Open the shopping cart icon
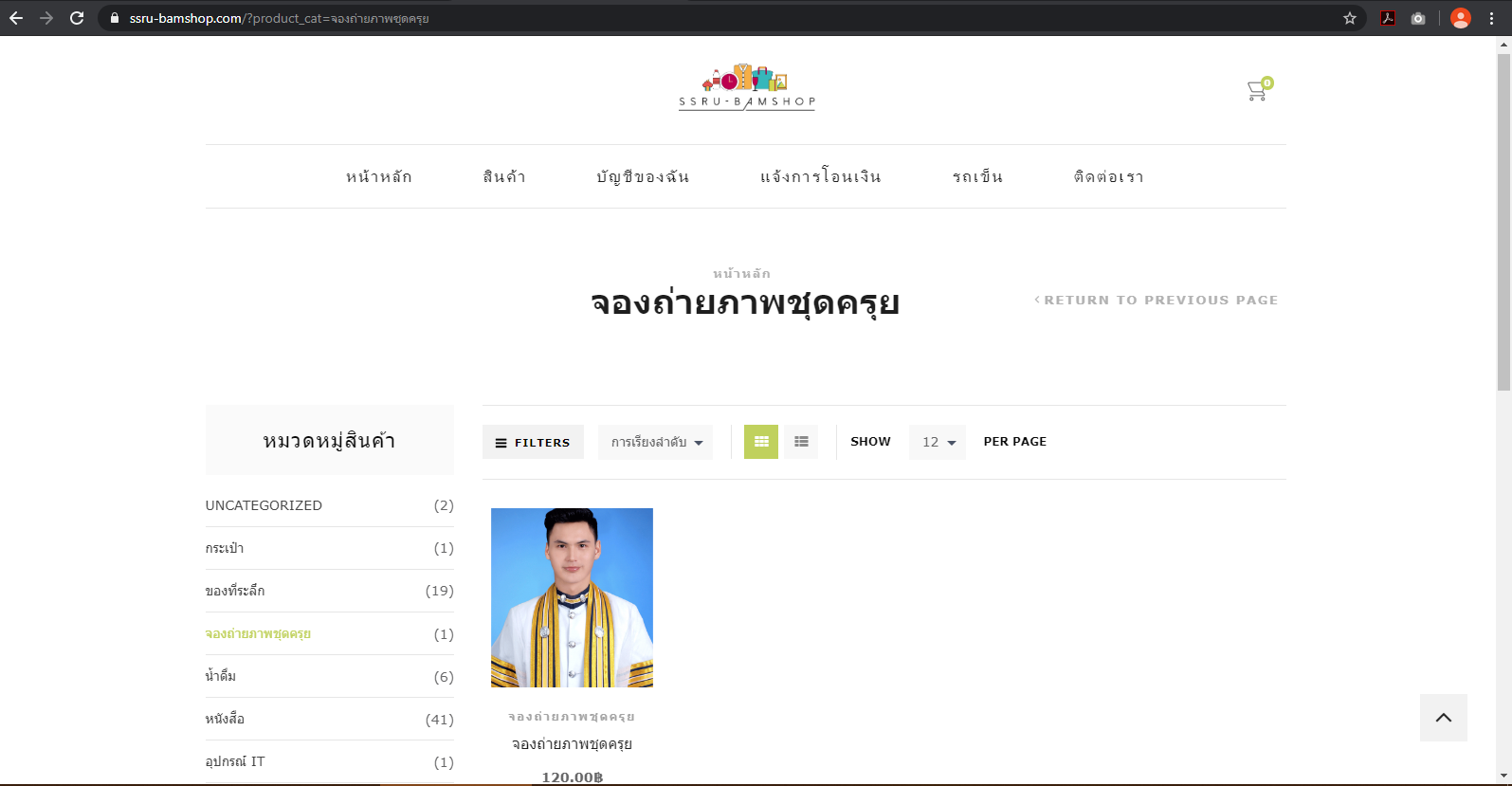 [1258, 91]
